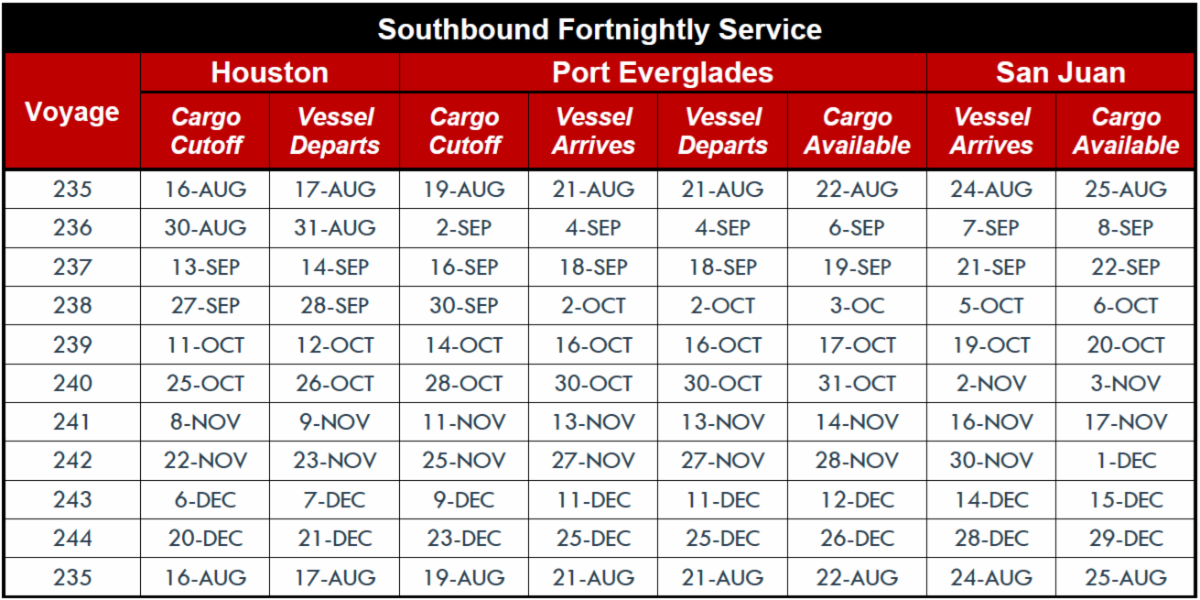This screenshot has height=600, width=1200.
Task: Click San Juan's Cargo Available header
Action: tap(1126, 131)
